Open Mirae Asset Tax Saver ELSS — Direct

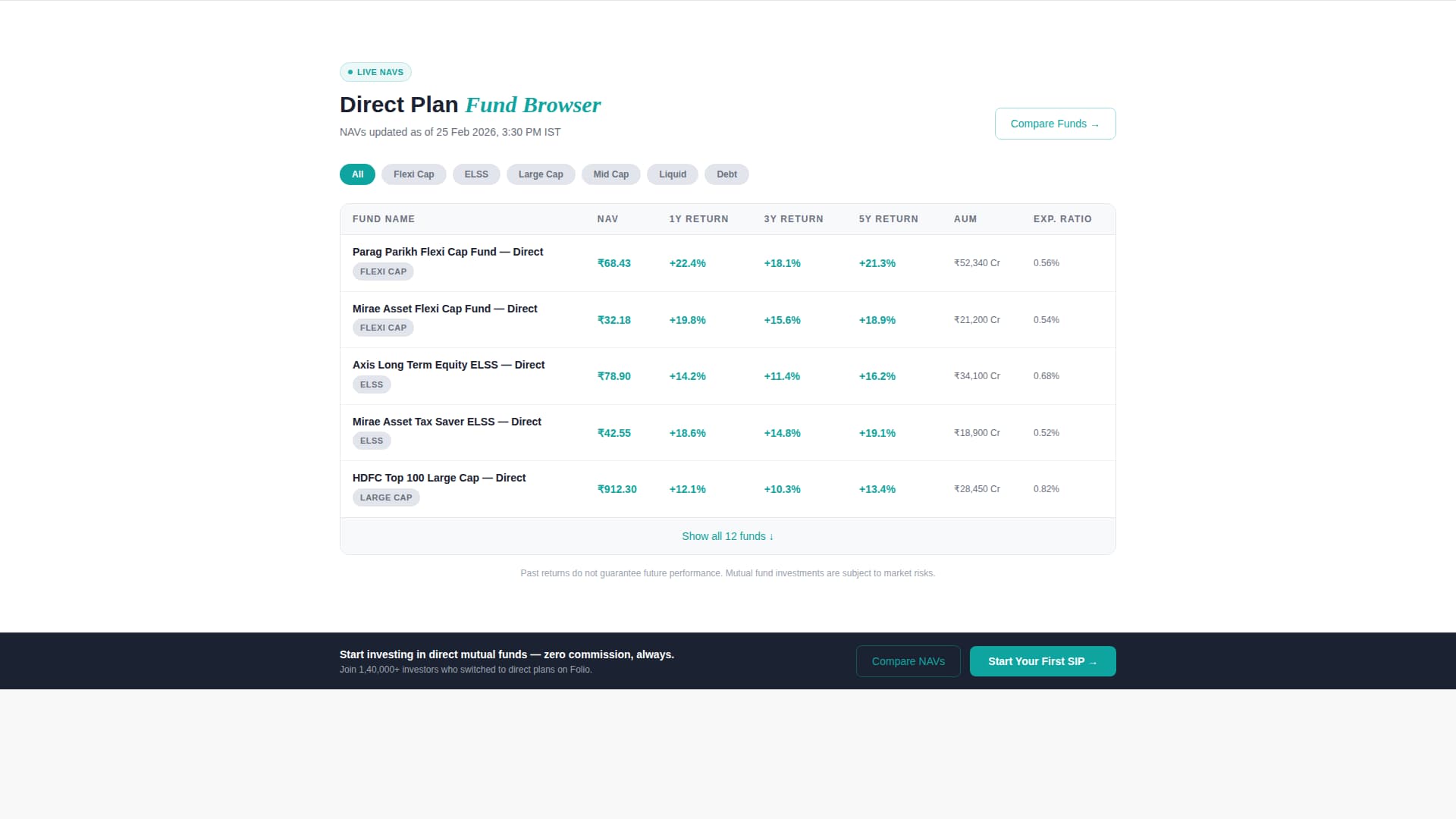click(x=447, y=422)
